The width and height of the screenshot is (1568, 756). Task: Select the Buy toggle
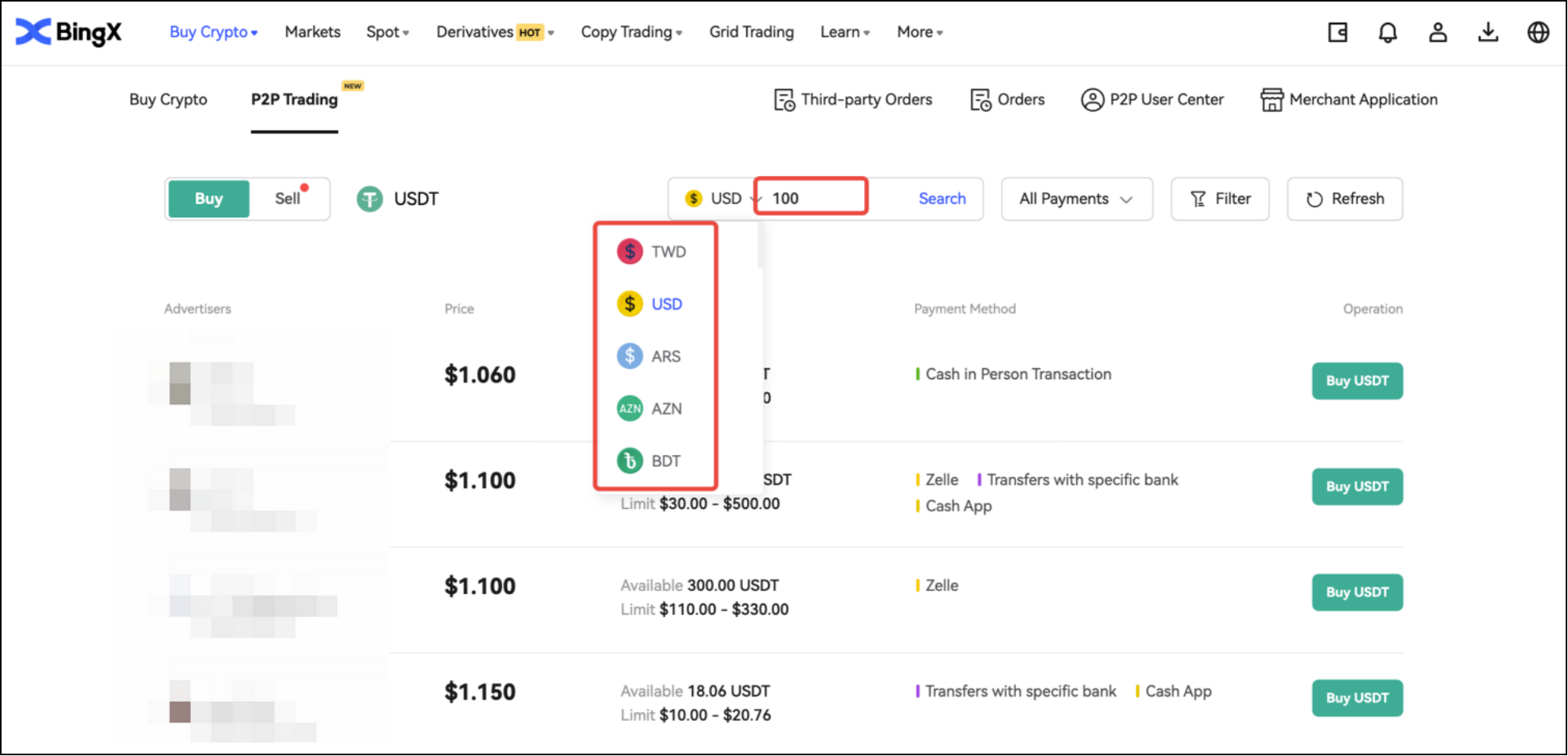click(x=209, y=199)
